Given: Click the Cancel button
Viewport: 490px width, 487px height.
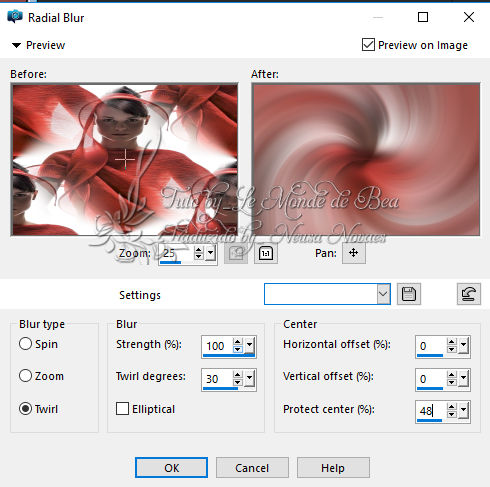Looking at the screenshot, I should tap(252, 468).
